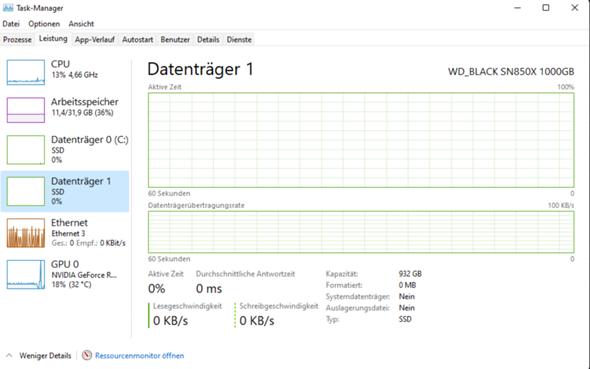Click the Formatiert 0 MB value

click(x=407, y=285)
